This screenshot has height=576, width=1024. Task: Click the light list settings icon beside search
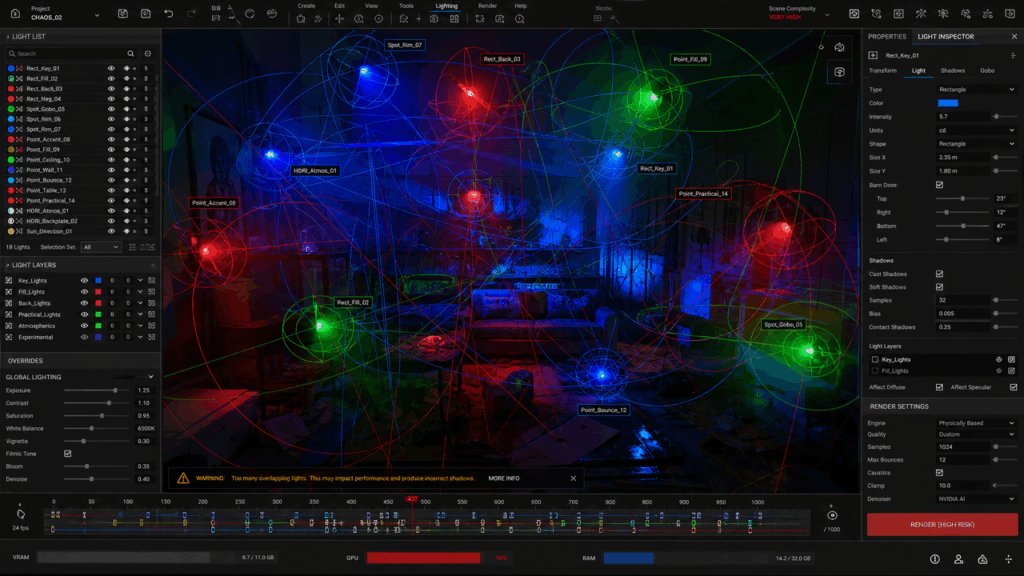click(148, 54)
